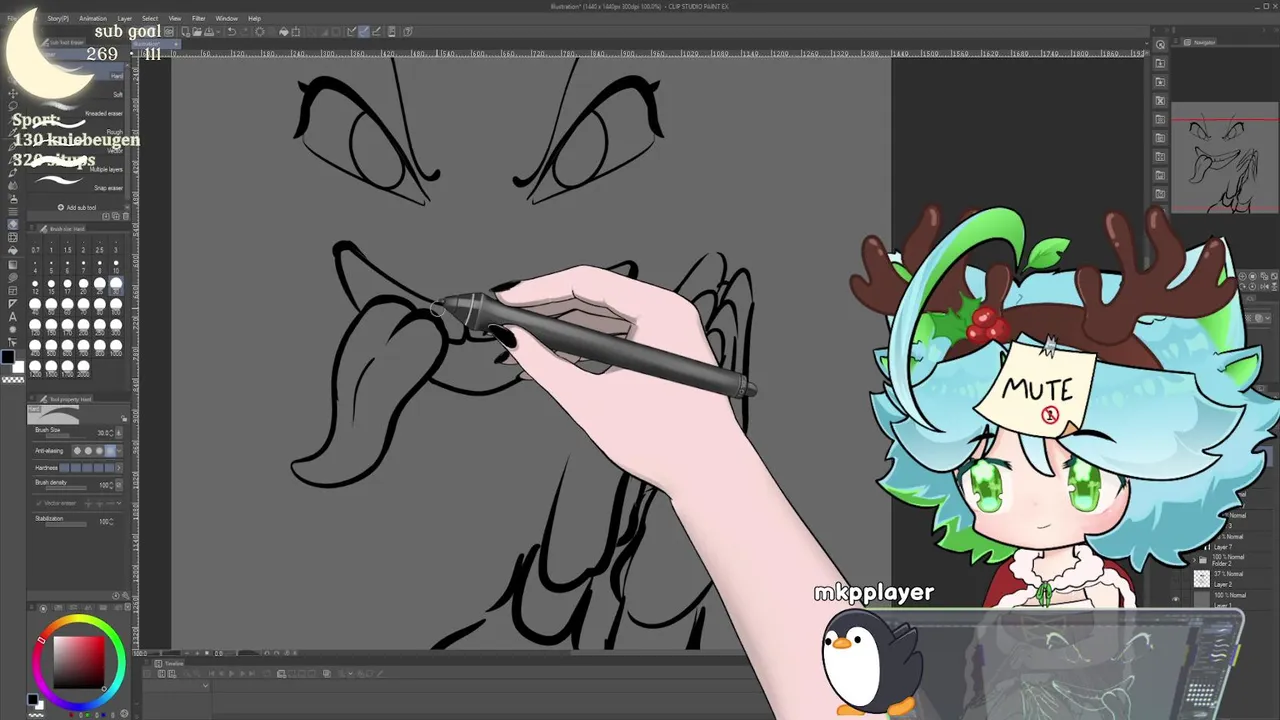Choose the Kneaded eraser sub tool

(x=78, y=113)
